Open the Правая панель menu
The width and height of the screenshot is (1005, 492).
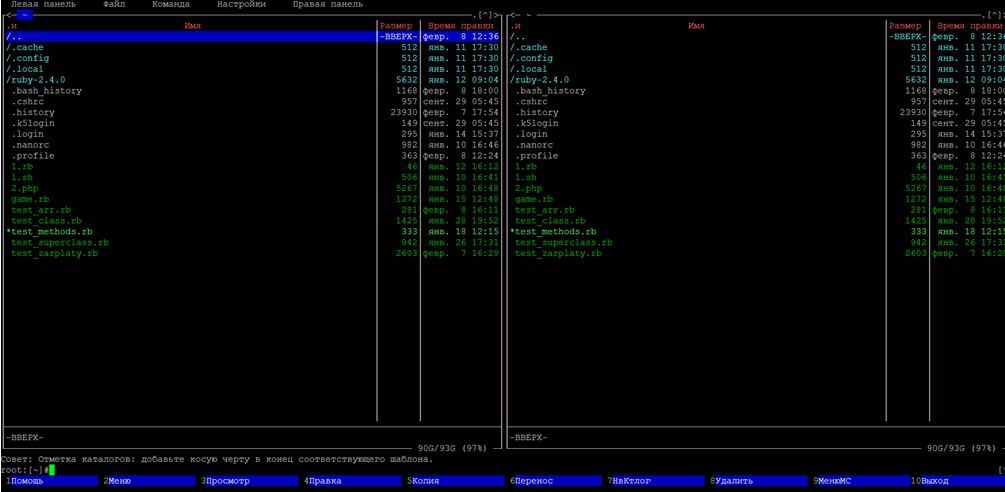328,4
